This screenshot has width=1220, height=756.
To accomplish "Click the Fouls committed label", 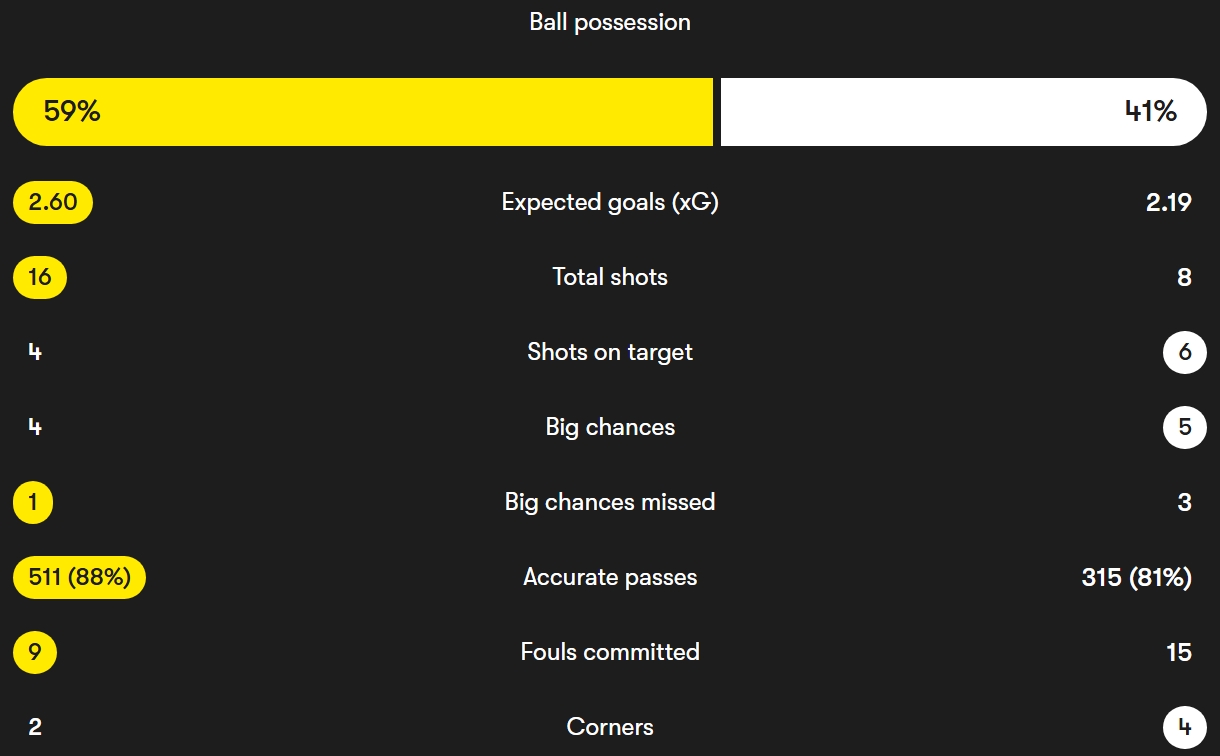I will 610,652.
